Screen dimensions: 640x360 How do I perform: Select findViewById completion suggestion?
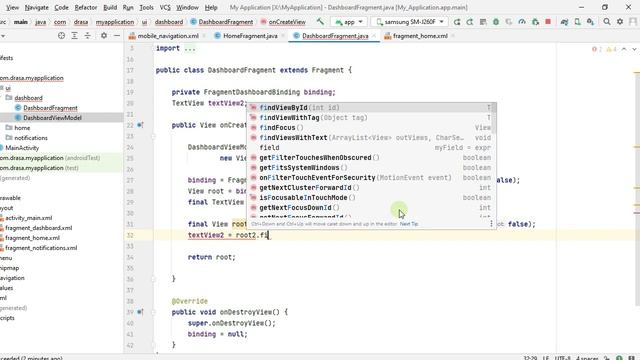[x=371, y=108]
